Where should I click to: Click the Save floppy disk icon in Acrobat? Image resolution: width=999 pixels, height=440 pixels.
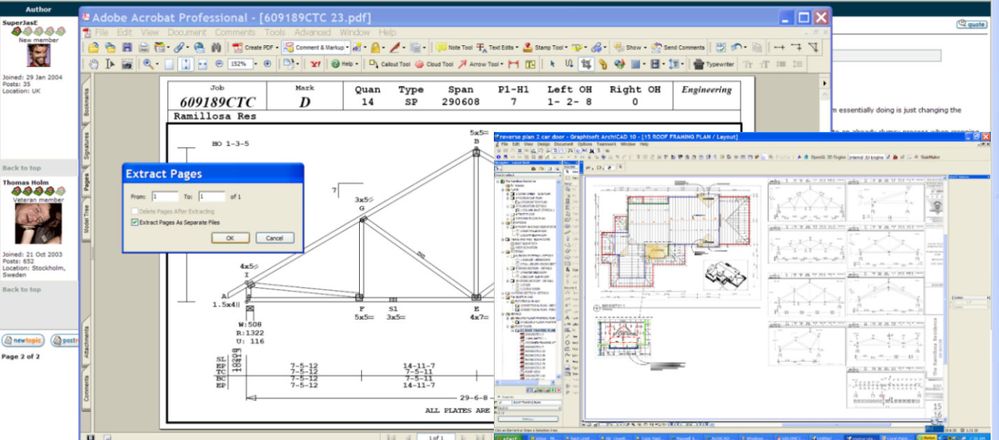pos(127,48)
